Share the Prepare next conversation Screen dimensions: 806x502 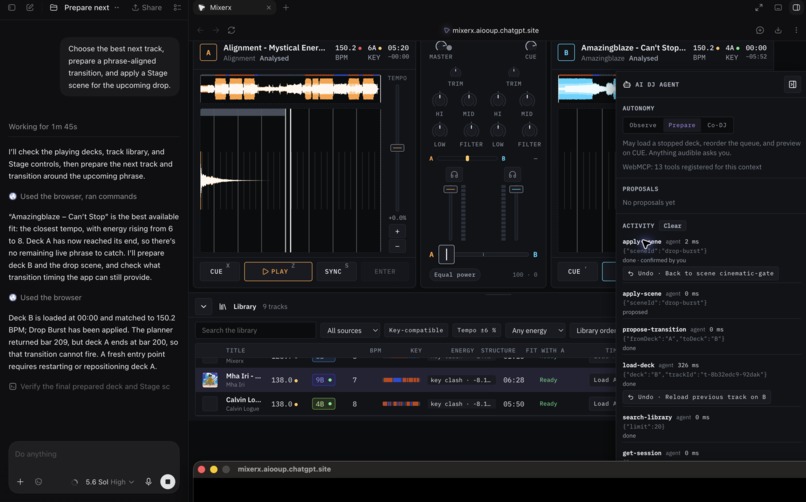pyautogui.click(x=146, y=8)
